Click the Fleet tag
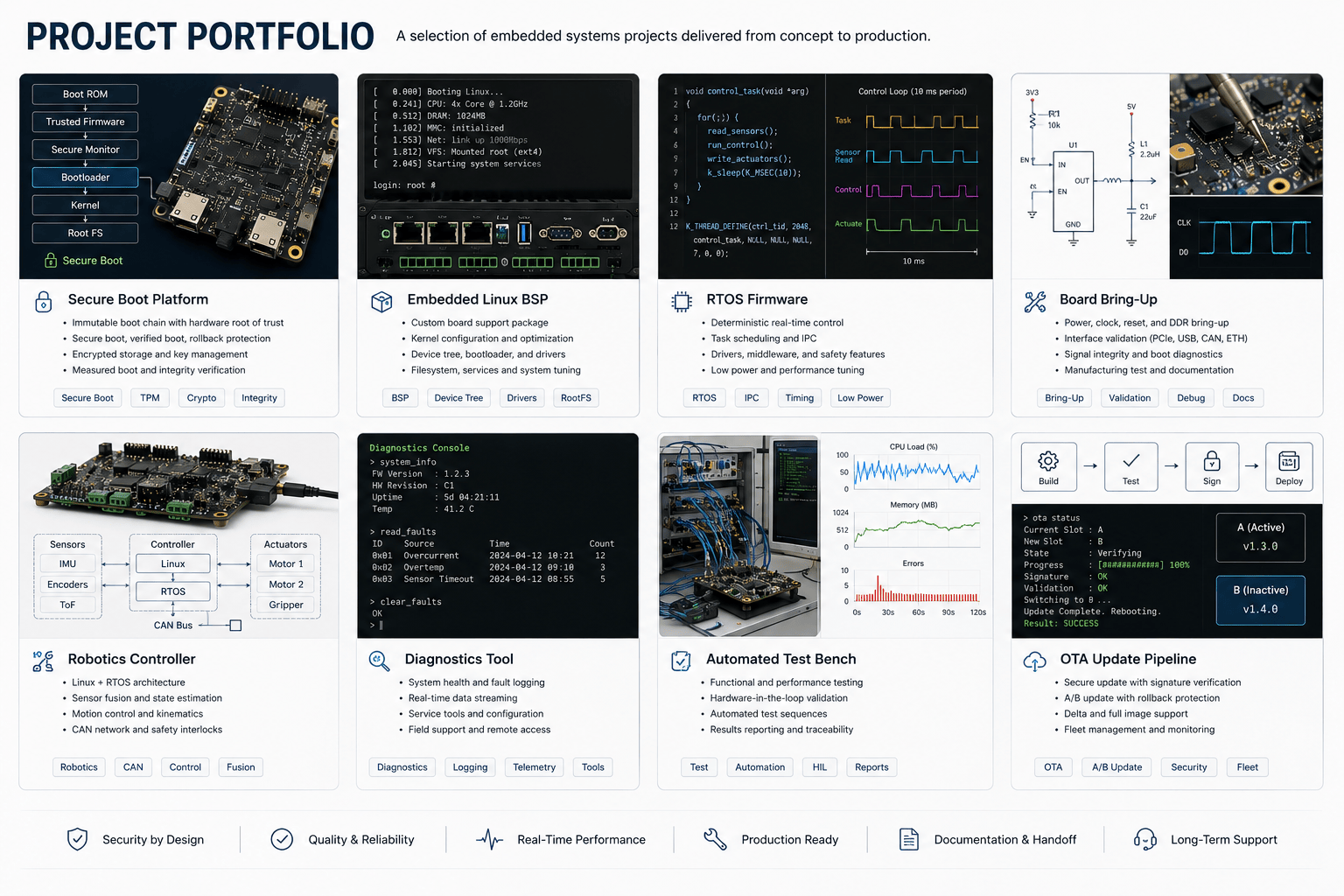The image size is (1344, 896). pos(1247,767)
